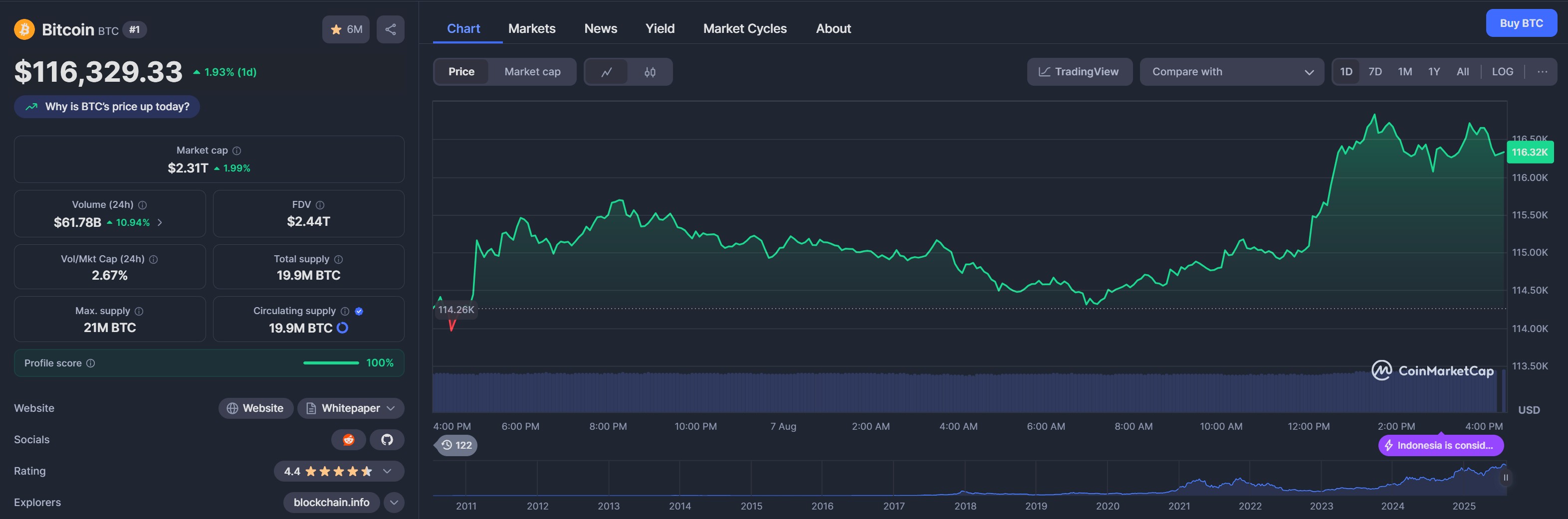The image size is (1568, 519).
Task: Open the chart in TradingView
Action: click(x=1079, y=71)
